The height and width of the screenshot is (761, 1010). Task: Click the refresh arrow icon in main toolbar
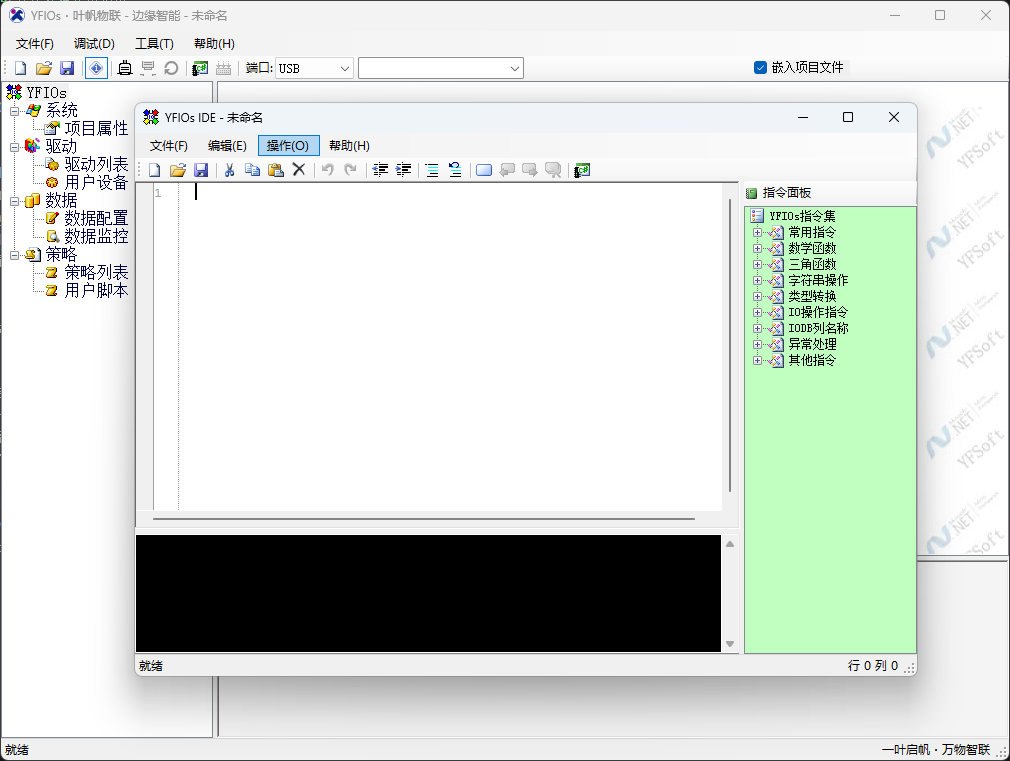click(171, 68)
